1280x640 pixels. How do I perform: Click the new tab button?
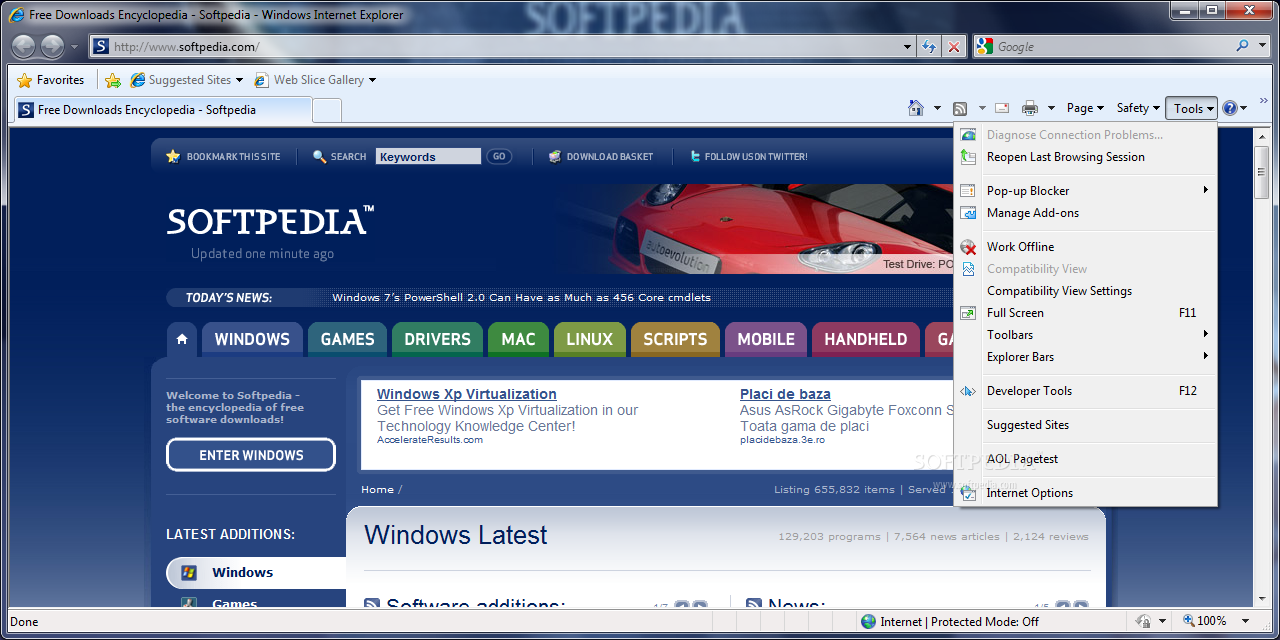point(327,110)
